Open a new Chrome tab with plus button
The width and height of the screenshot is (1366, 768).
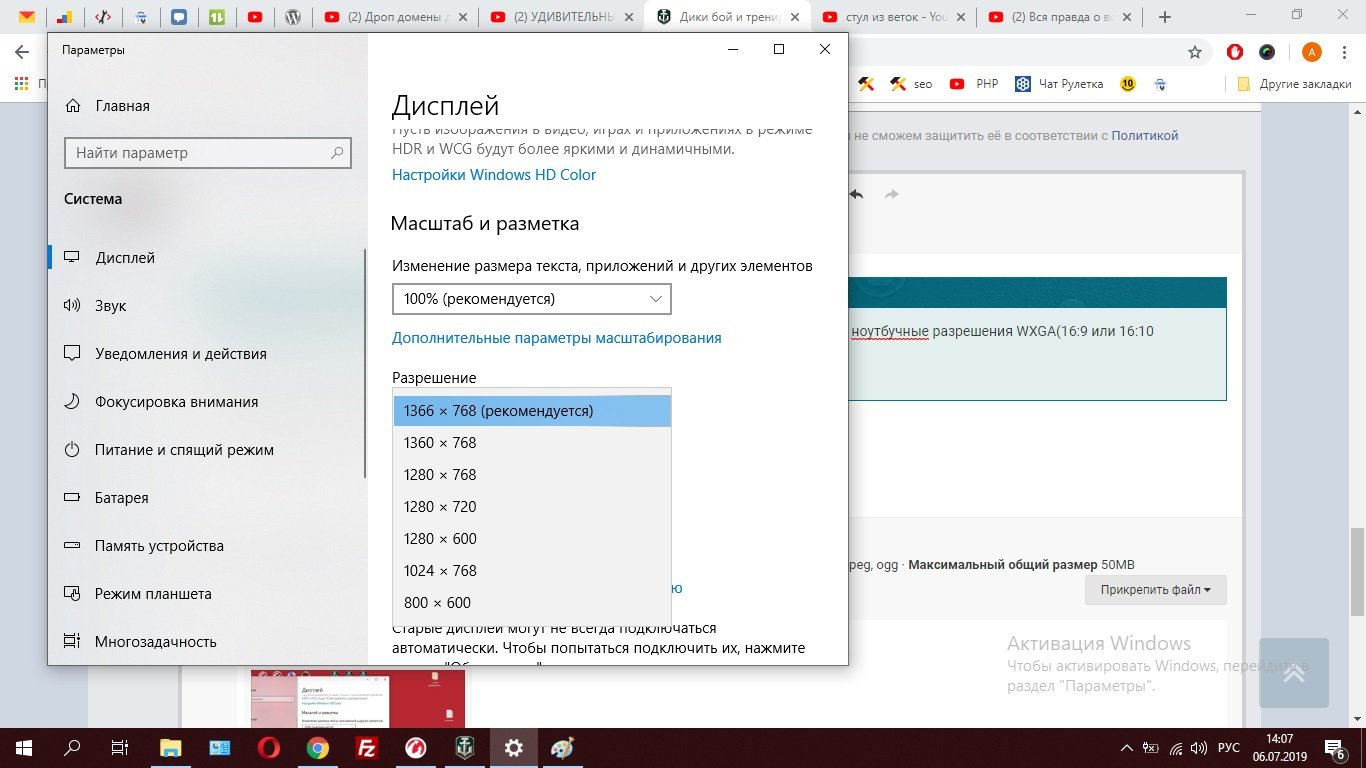point(1164,17)
